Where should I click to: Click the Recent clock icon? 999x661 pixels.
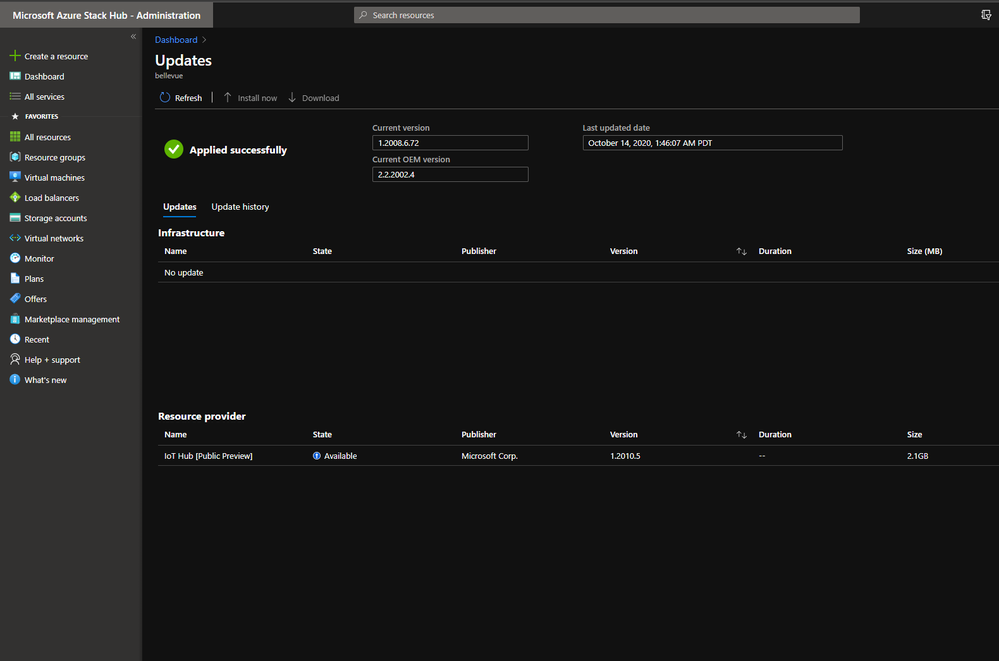click(x=15, y=339)
